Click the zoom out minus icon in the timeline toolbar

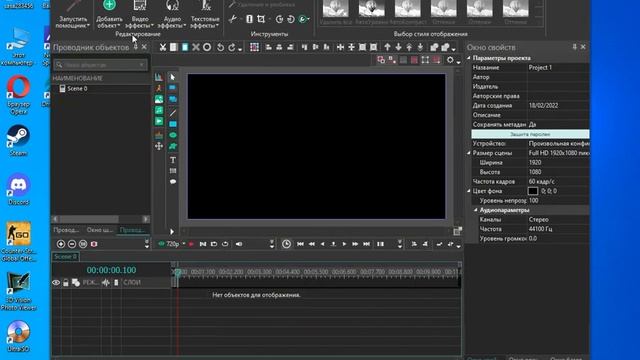[x=72, y=244]
